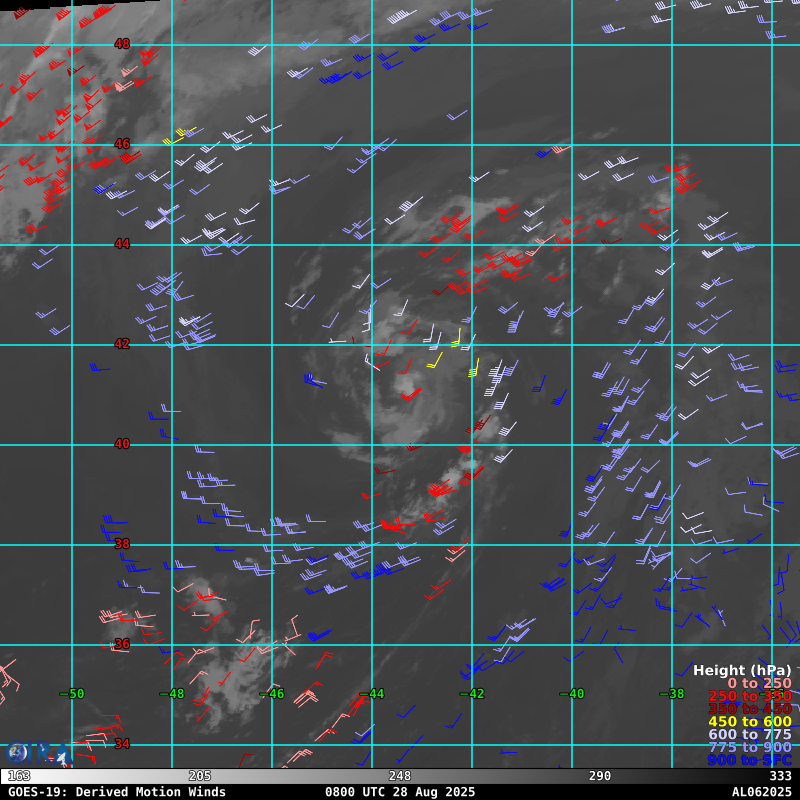Click the latitude label 44
Screen dimensions: 800x800
click(122, 244)
